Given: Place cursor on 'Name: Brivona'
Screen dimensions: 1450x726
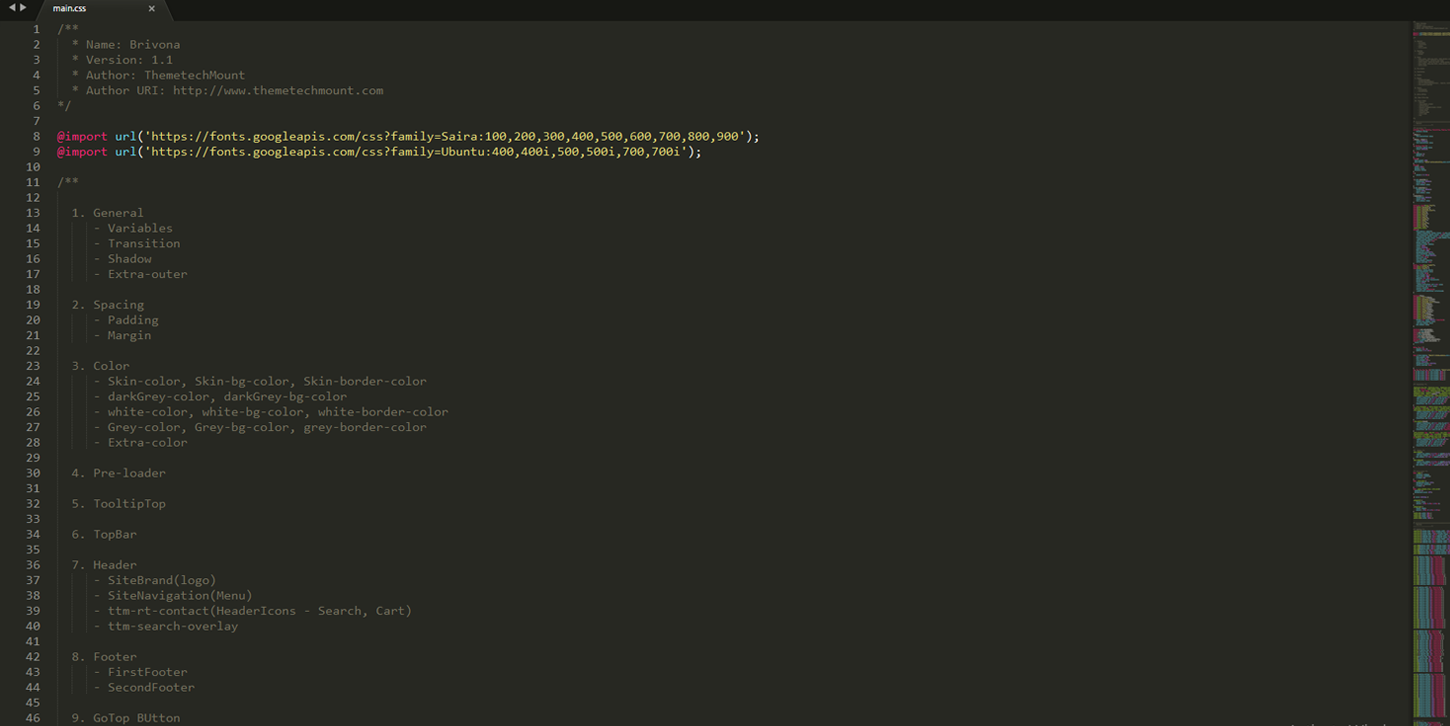Looking at the screenshot, I should click(133, 44).
